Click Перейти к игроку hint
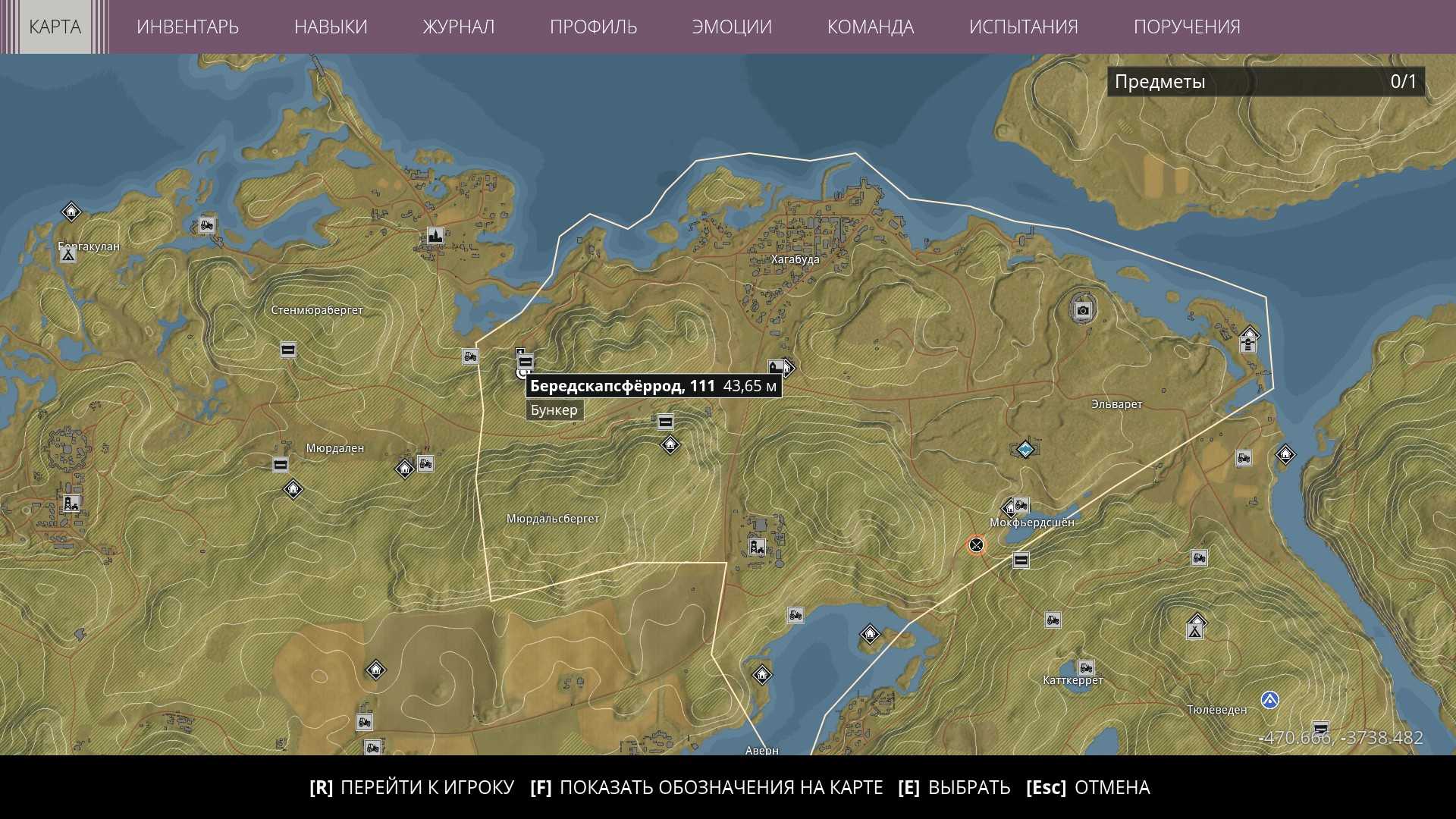 (x=412, y=787)
